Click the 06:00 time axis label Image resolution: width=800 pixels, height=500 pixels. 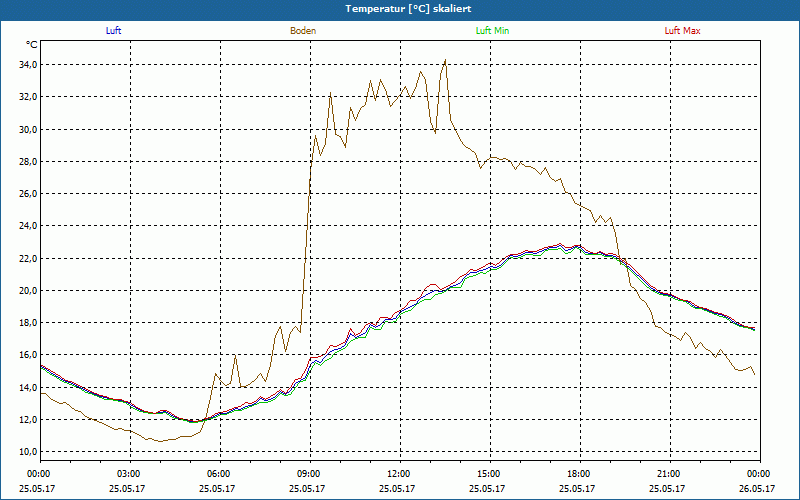click(220, 474)
